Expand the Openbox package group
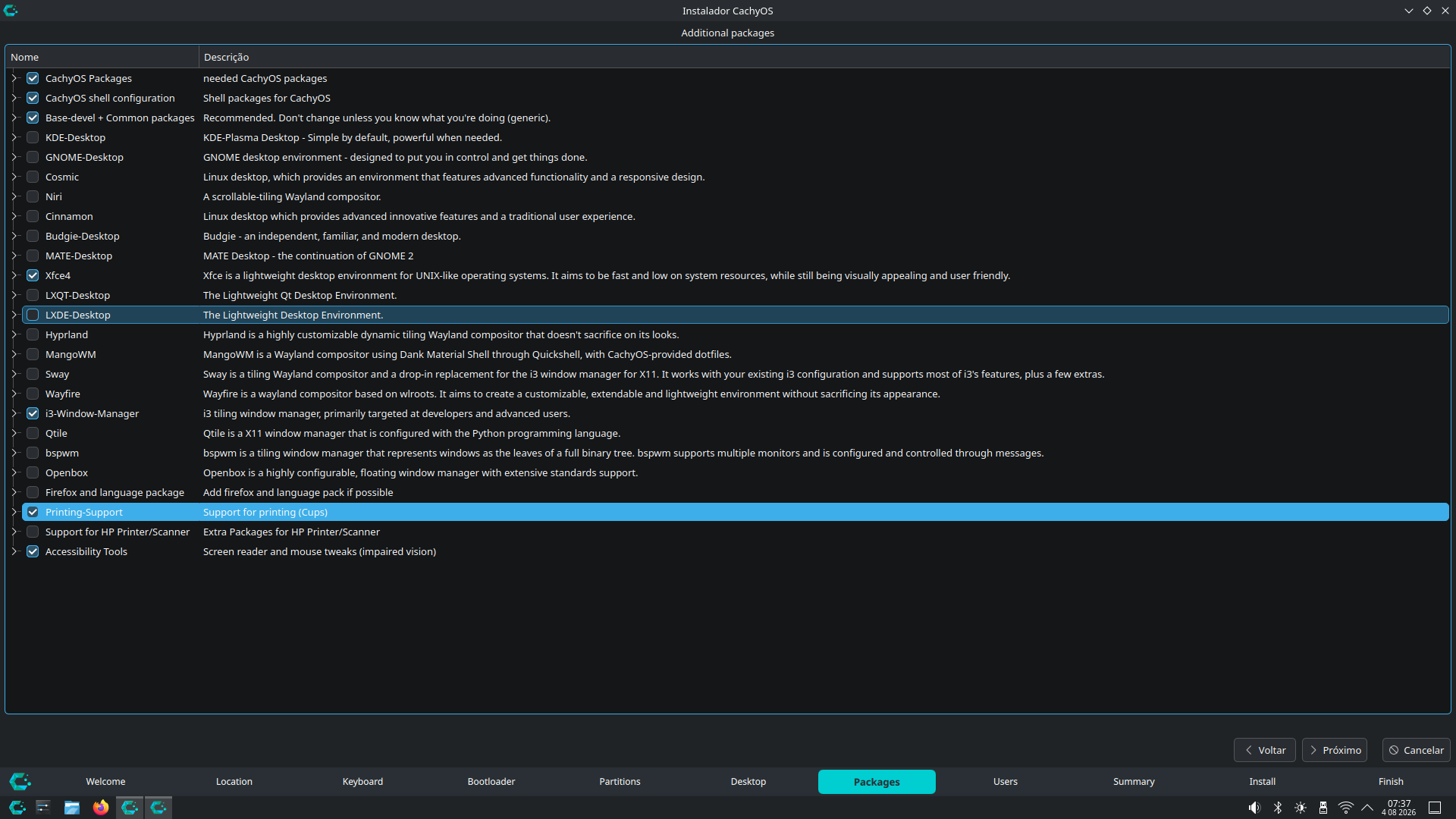 click(x=14, y=472)
